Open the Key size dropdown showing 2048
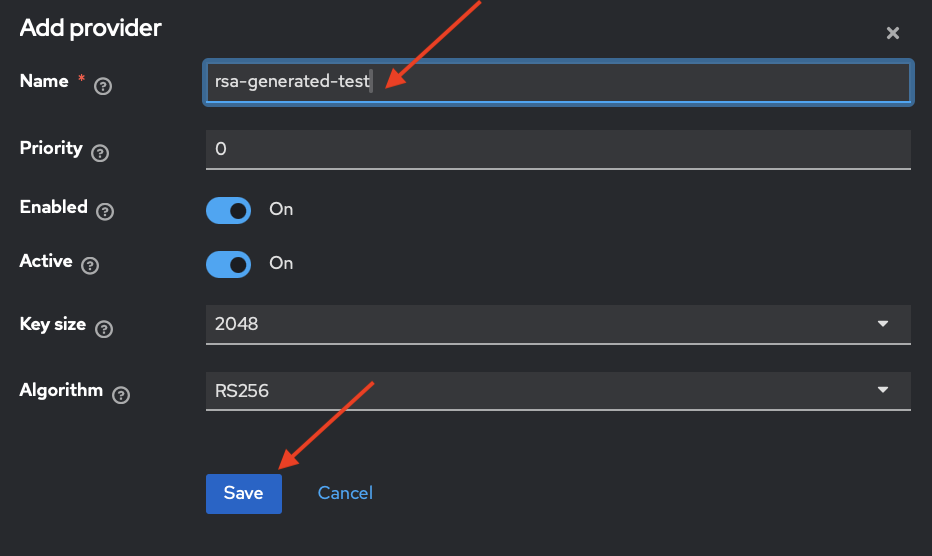This screenshot has height=556, width=932. (x=558, y=324)
